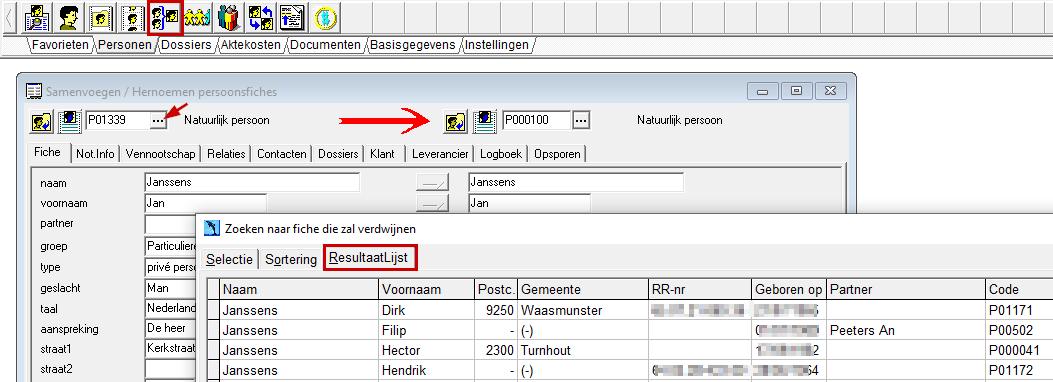Image resolution: width=1053 pixels, height=382 pixels.
Task: Switch to Aktekosten tab
Action: click(251, 45)
